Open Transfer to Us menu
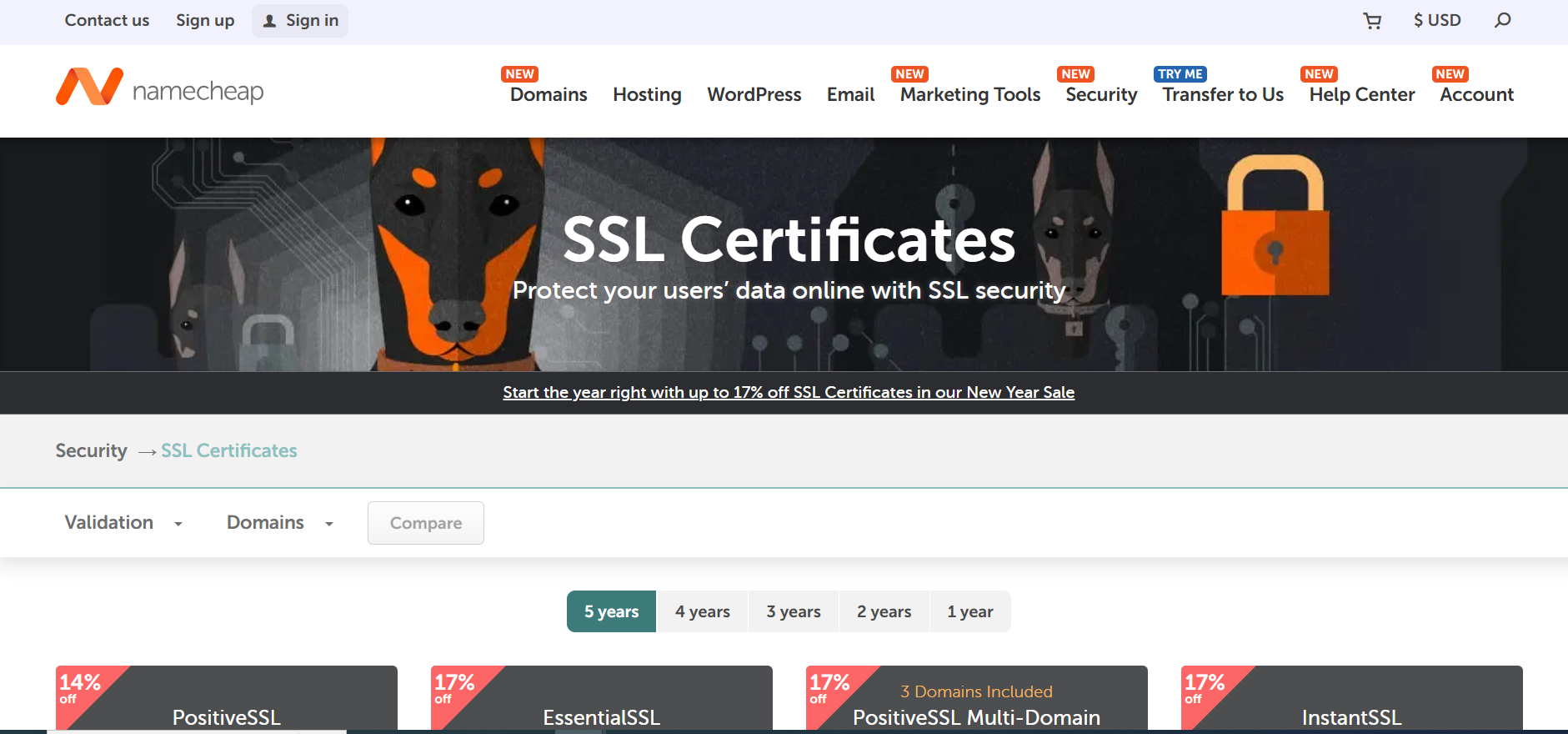The height and width of the screenshot is (734, 1568). pos(1223,94)
